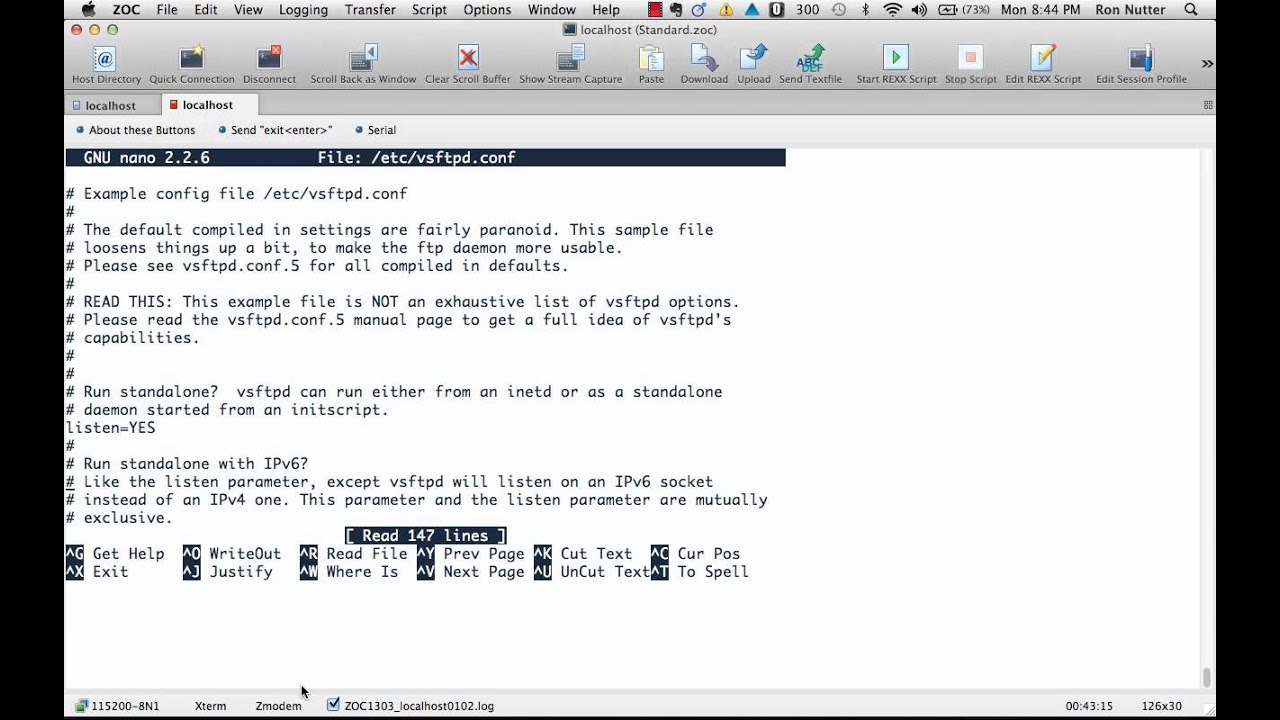Open the File menu
This screenshot has width=1280, height=720.
point(167,10)
